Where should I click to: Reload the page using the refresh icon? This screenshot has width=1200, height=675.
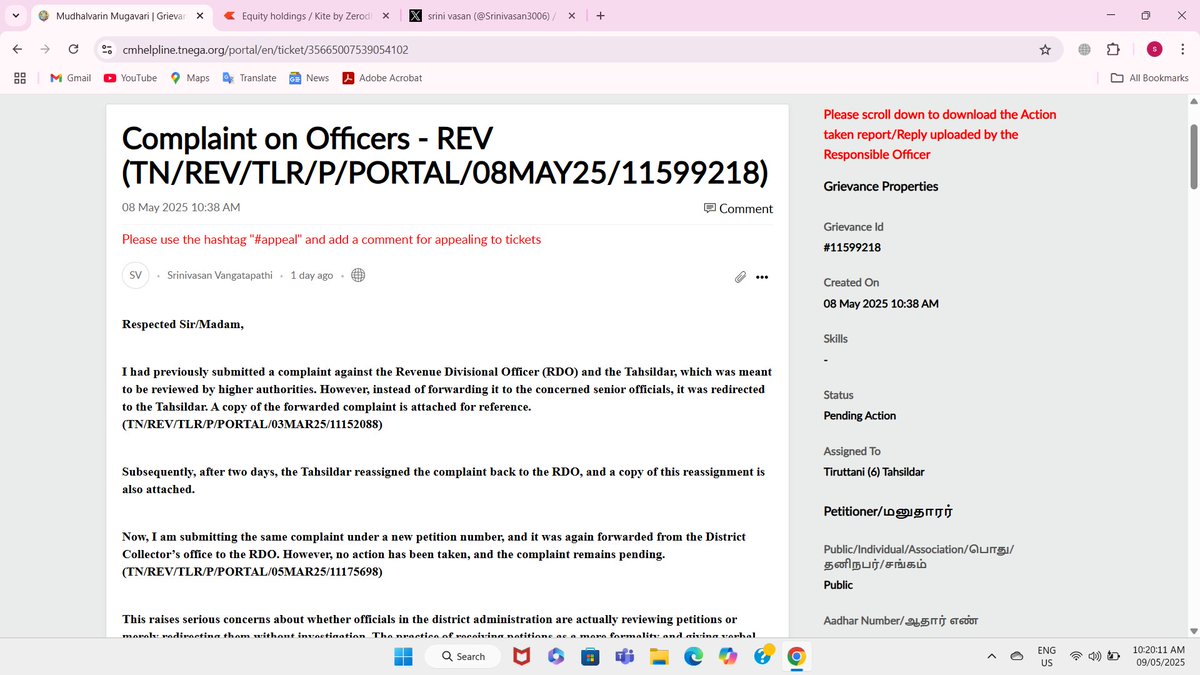click(x=73, y=49)
